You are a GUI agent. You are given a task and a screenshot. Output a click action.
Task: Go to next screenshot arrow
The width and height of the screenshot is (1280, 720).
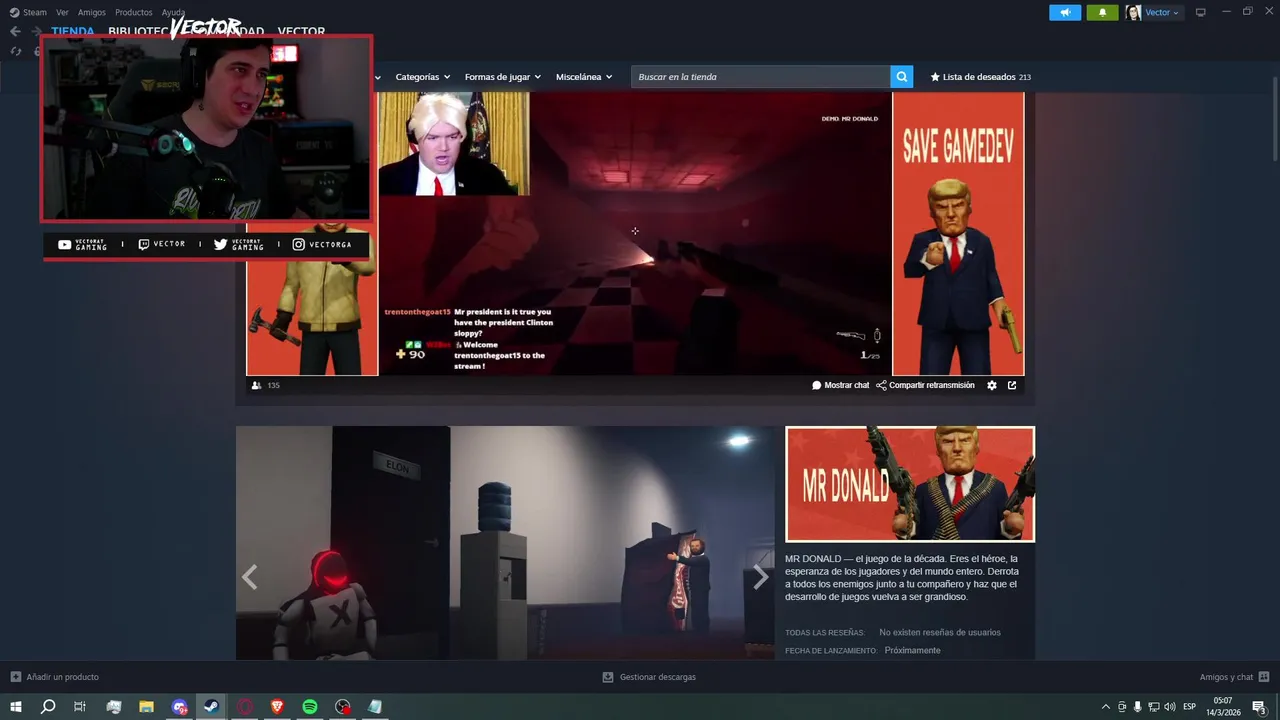tap(761, 577)
